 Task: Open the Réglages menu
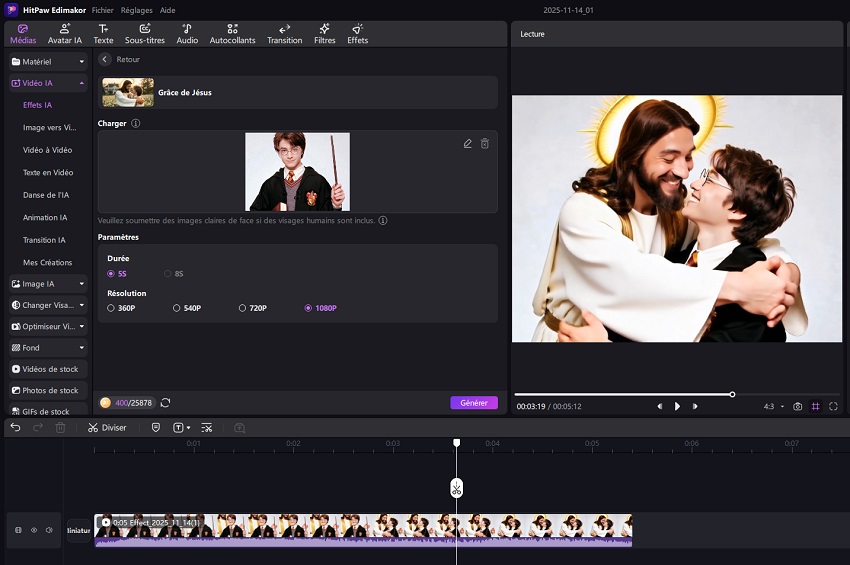tap(136, 9)
